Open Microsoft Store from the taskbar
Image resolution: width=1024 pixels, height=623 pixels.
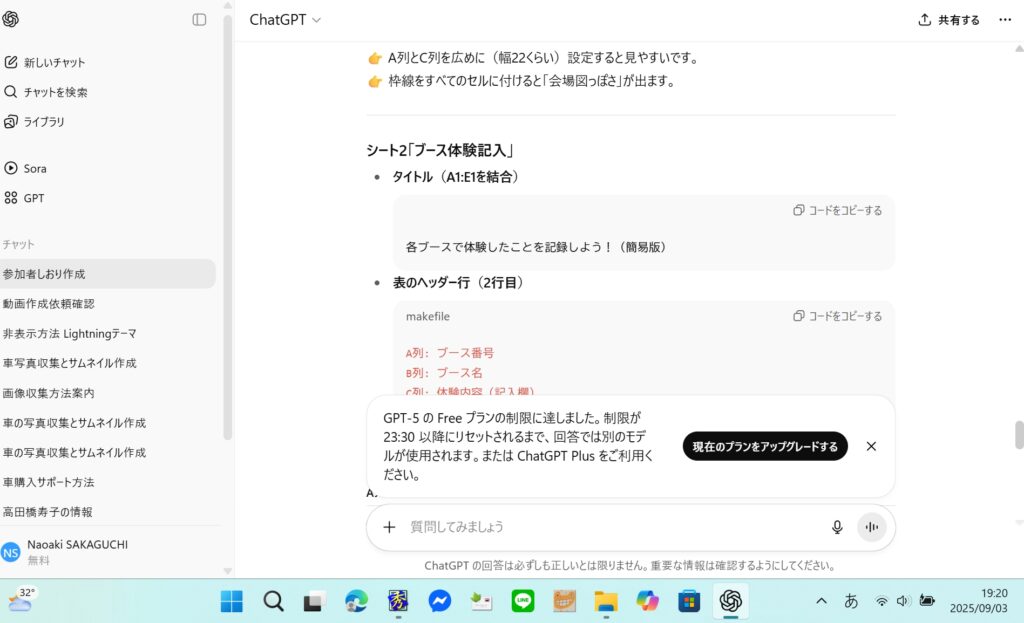tap(689, 601)
